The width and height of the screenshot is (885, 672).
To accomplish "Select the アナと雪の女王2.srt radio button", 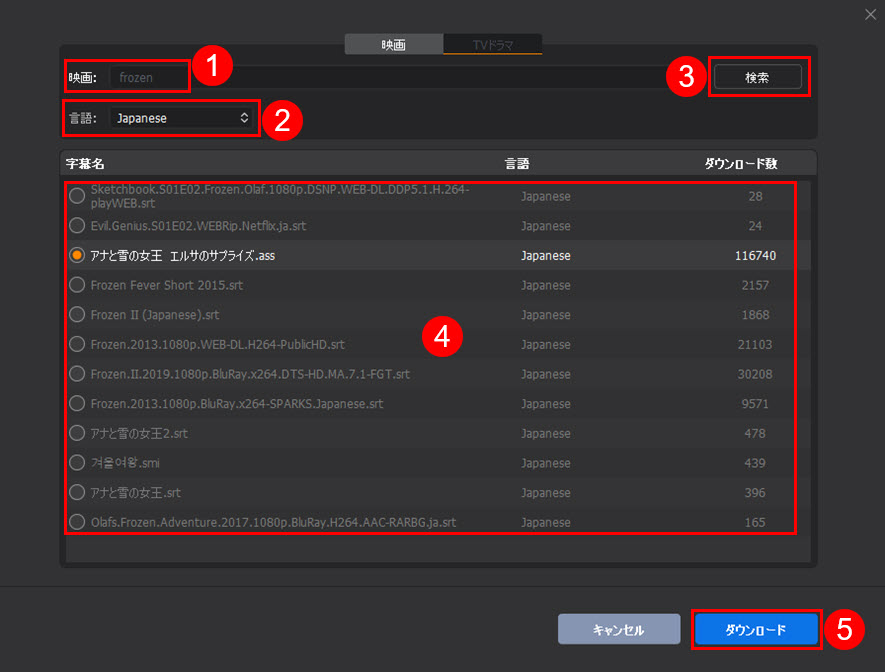I will pos(77,434).
